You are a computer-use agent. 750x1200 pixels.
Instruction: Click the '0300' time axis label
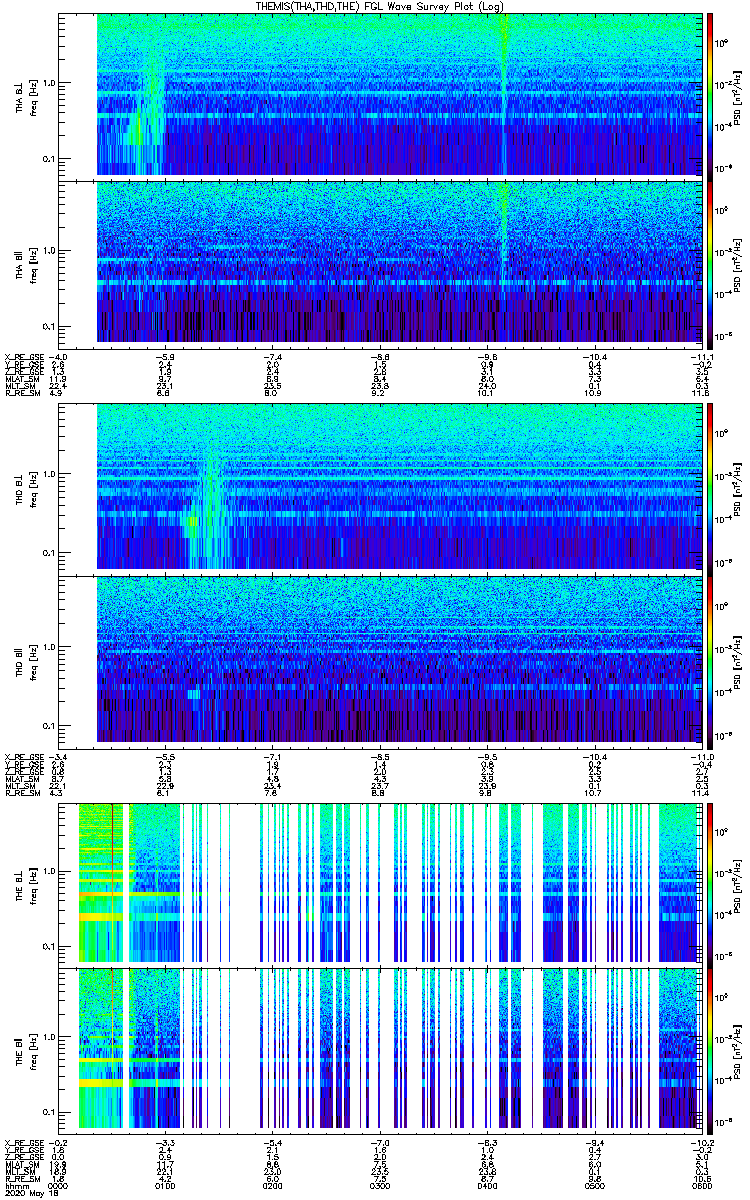(x=379, y=1186)
